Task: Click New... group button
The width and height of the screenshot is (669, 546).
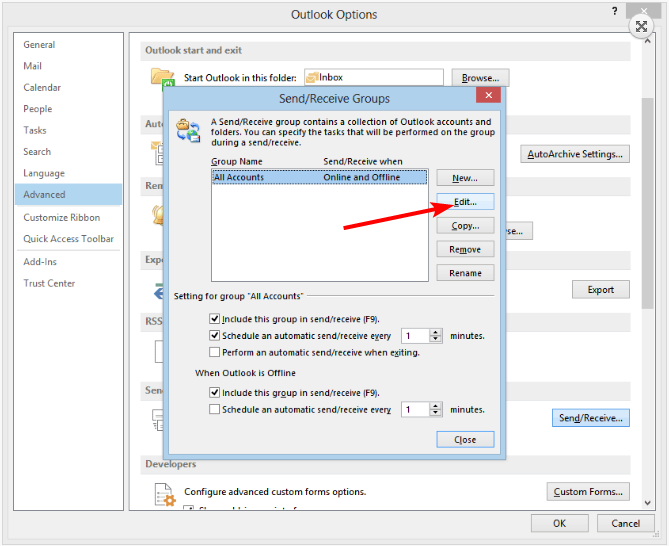Action: tap(465, 178)
